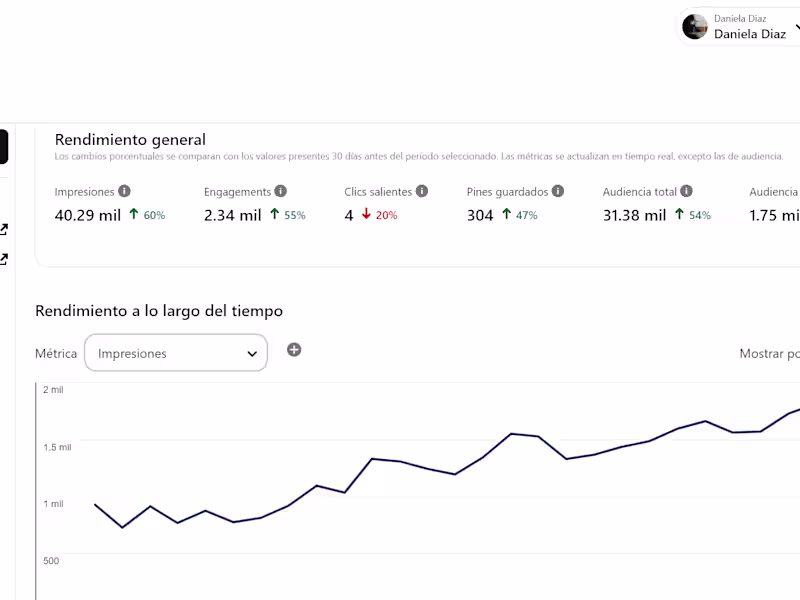Click the Mostrar option right of the chart header
800x600 pixels.
(768, 354)
